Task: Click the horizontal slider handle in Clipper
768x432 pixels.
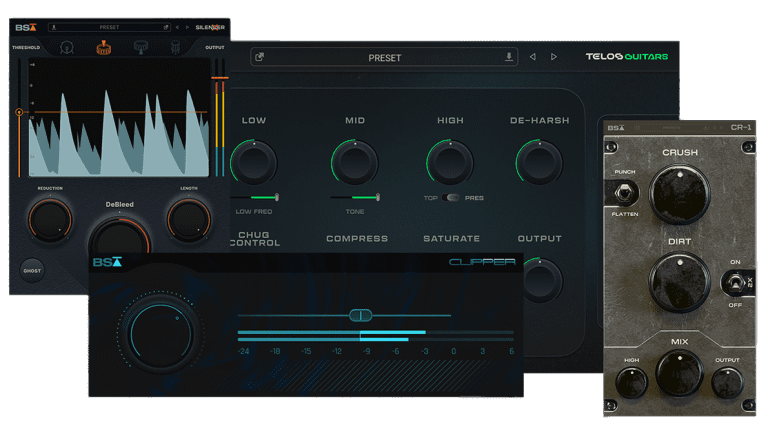Action: [360, 315]
